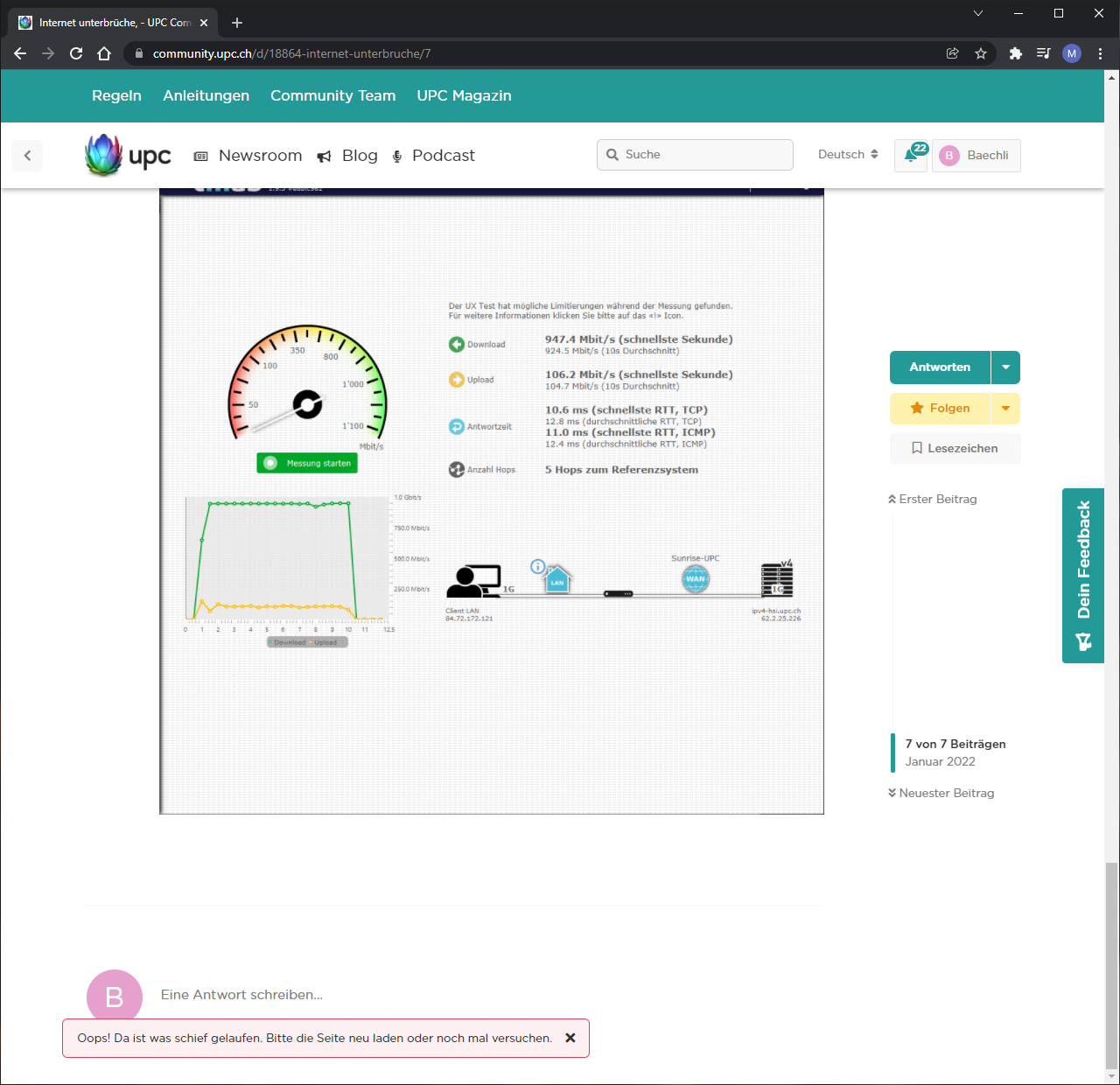Dismiss the Oops error notification
The width and height of the screenshot is (1120, 1085).
570,1038
